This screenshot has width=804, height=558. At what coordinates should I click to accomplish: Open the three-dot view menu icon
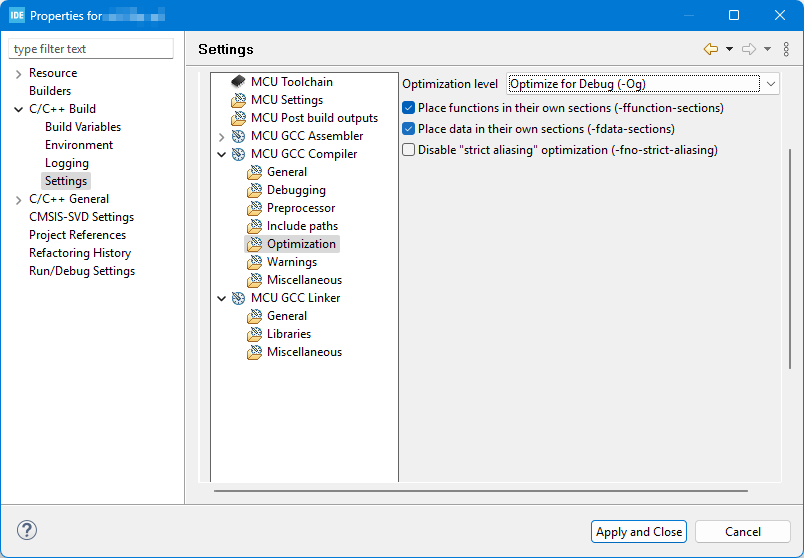coord(786,49)
